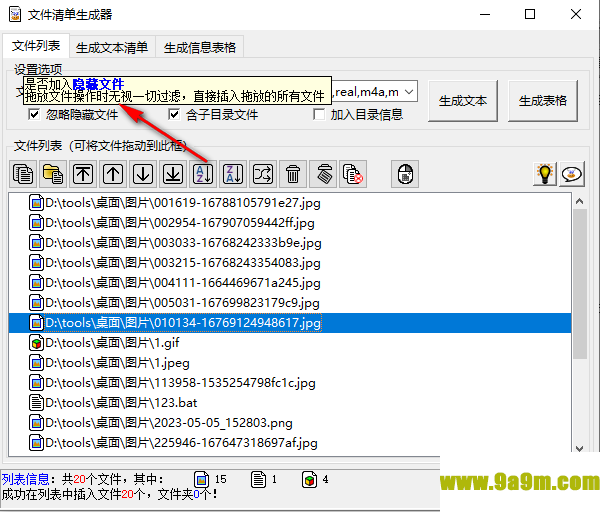600x512 pixels.
Task: Shuffle file list order randomly
Action: [263, 174]
